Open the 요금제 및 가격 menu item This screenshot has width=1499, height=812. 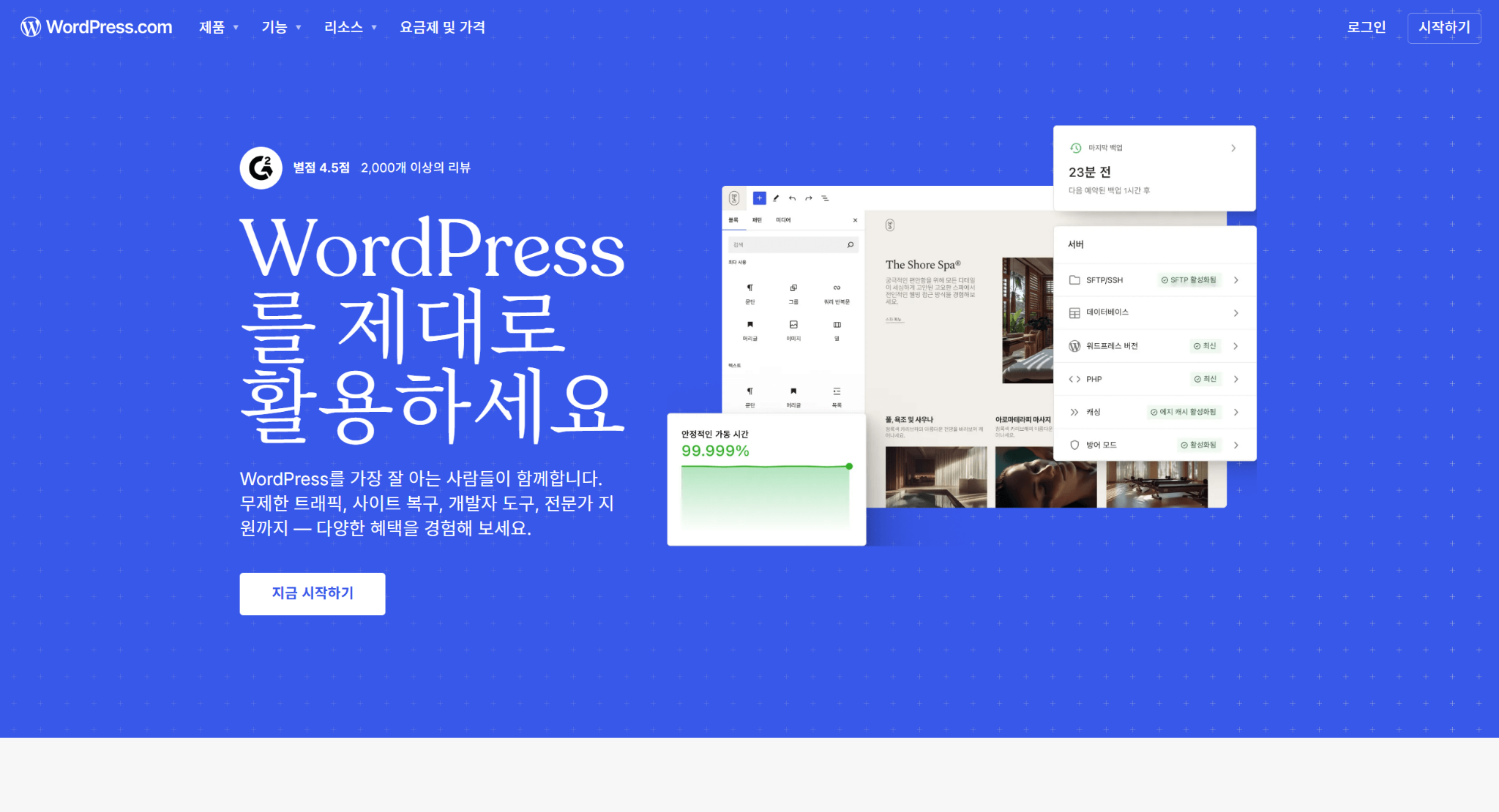tap(442, 27)
